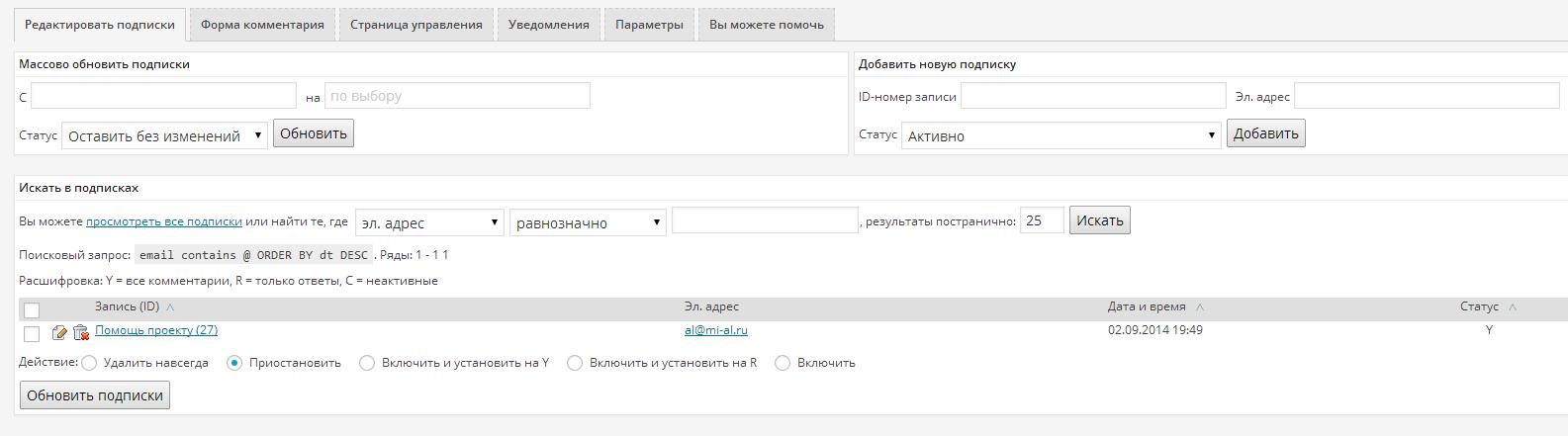The width and height of the screenshot is (1568, 436).
Task: Select the Включить и установить на R radio
Action: pos(575,363)
